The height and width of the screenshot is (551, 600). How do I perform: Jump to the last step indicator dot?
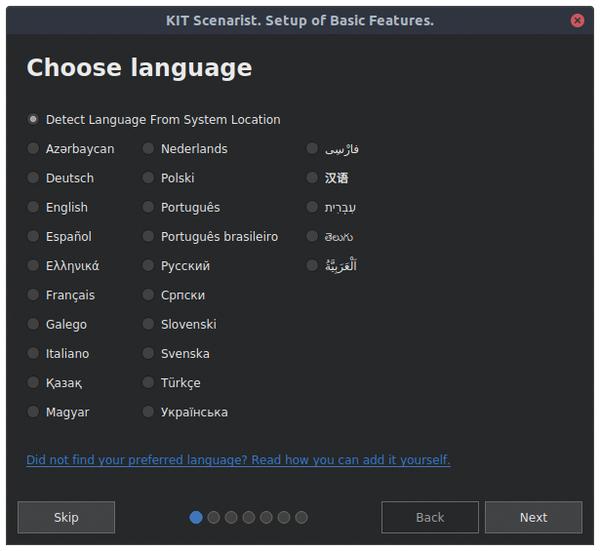(x=302, y=517)
